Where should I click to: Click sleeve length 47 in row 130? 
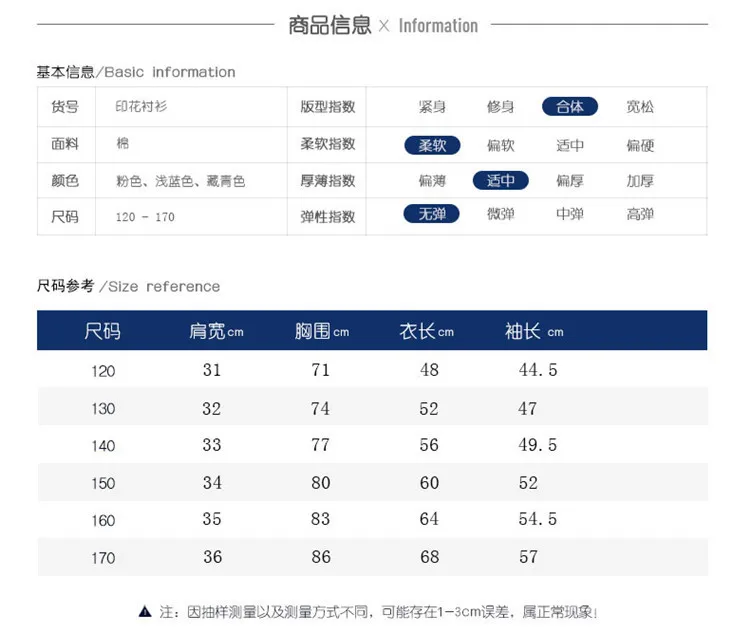point(528,408)
